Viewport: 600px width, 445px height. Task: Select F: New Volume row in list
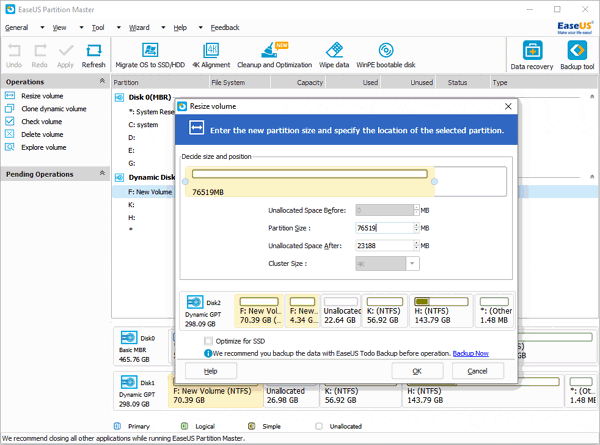144,192
